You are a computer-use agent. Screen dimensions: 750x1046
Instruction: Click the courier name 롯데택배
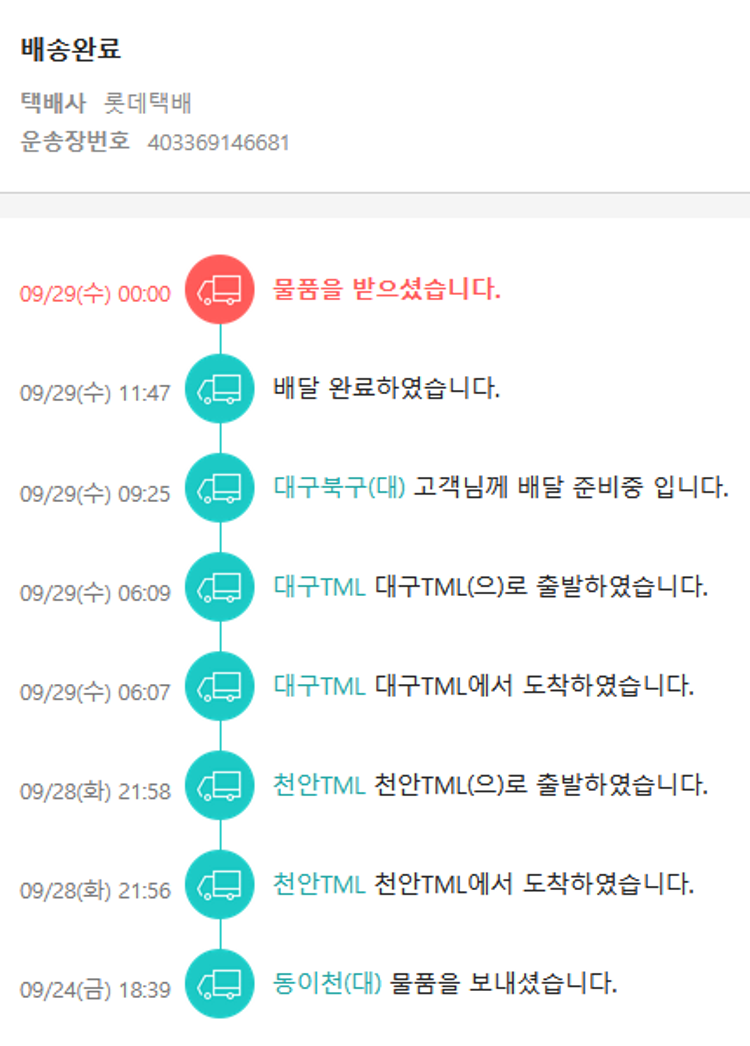(x=148, y=103)
